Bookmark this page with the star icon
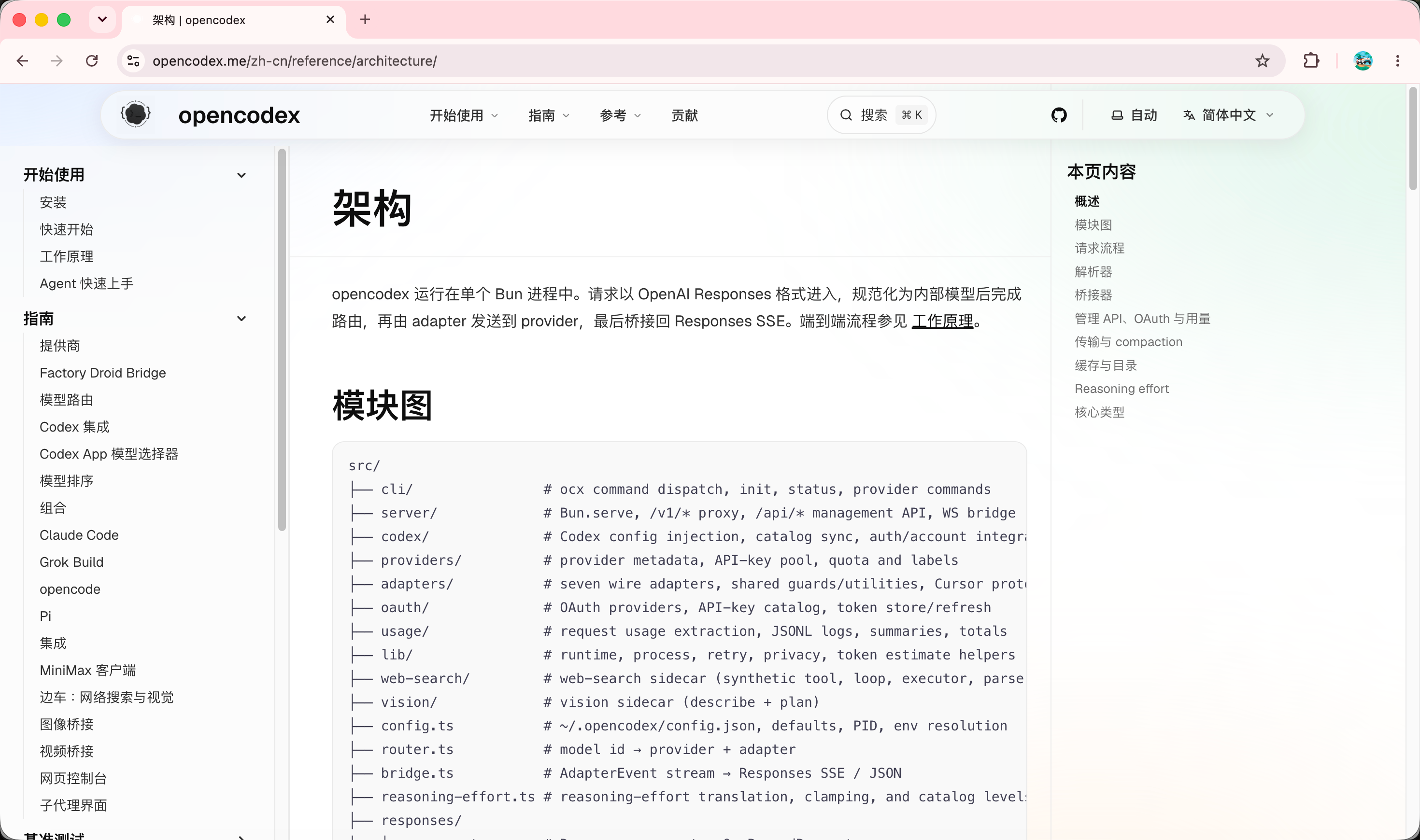The width and height of the screenshot is (1420, 840). [x=1262, y=60]
